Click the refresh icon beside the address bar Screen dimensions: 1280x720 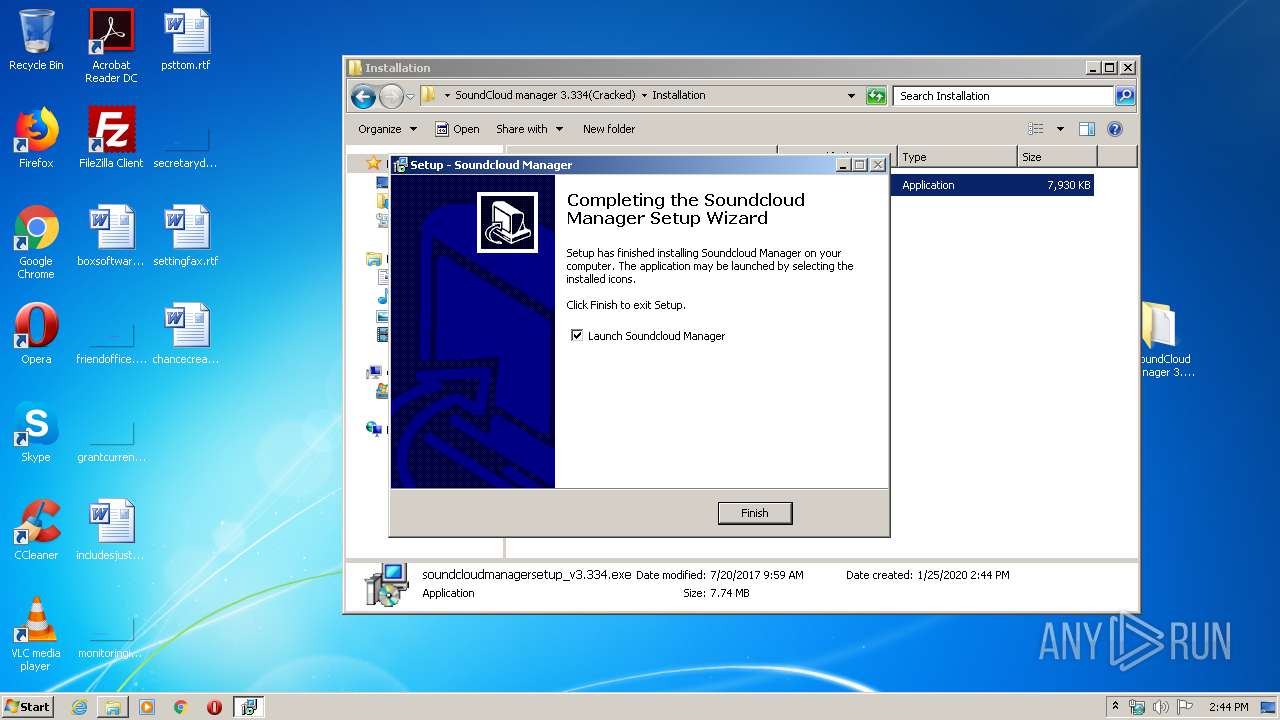(876, 96)
